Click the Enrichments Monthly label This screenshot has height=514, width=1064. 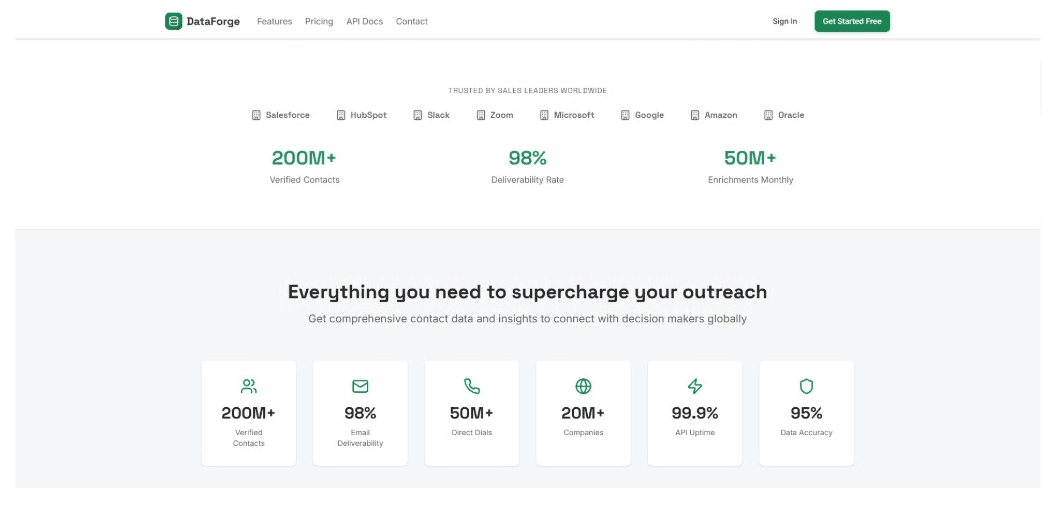point(750,180)
